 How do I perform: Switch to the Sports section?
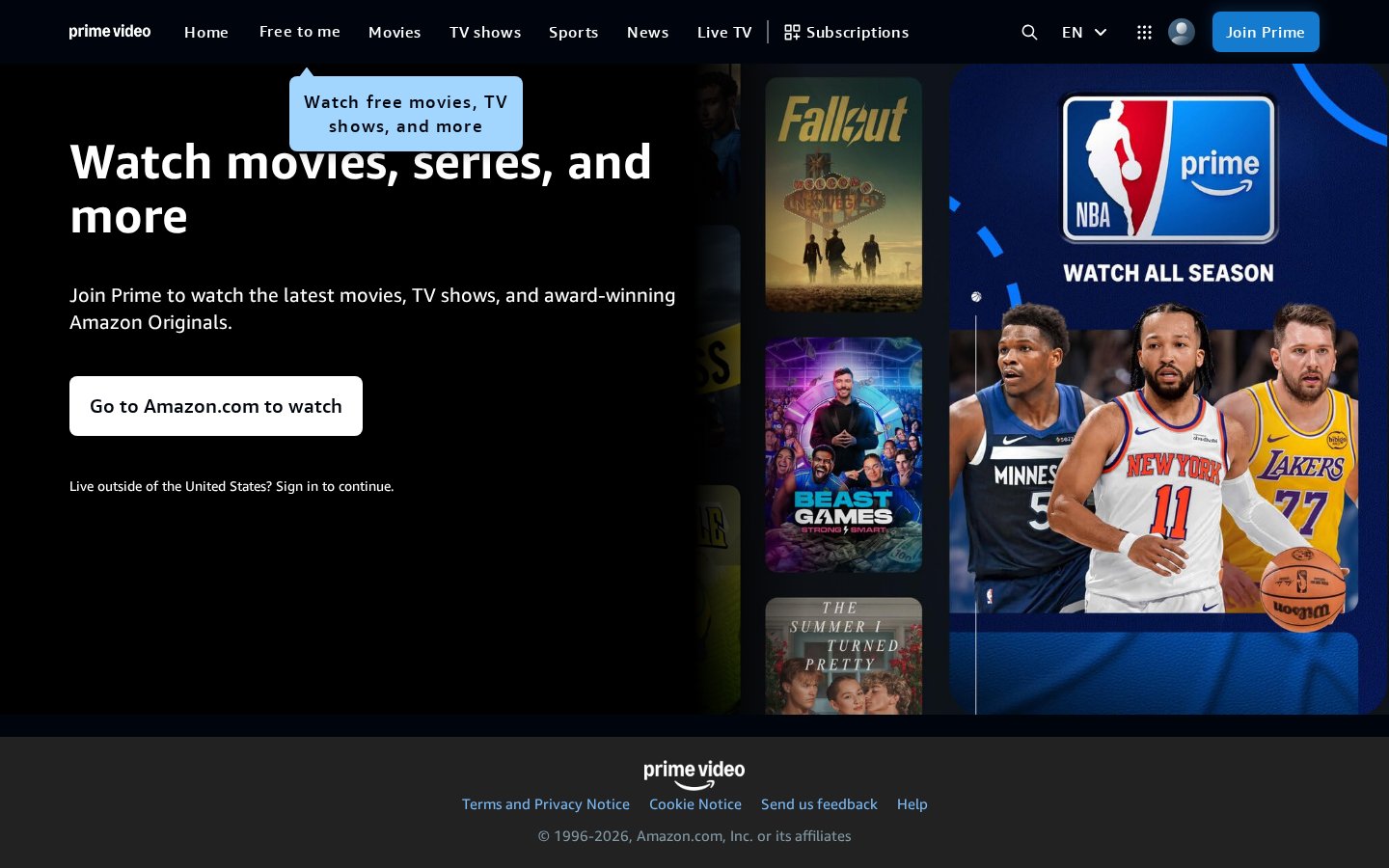tap(574, 32)
